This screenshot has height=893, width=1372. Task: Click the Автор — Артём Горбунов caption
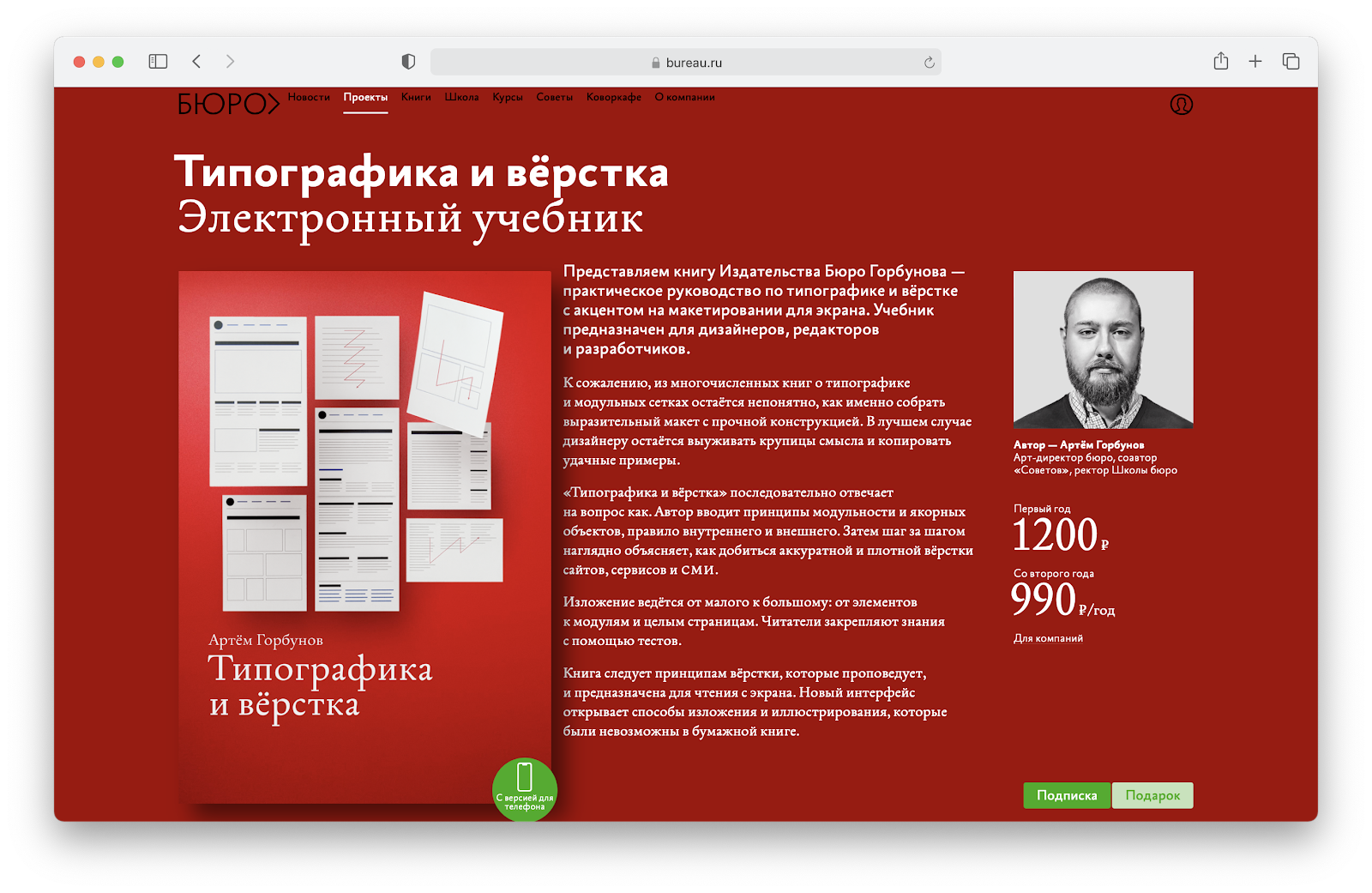point(1079,445)
